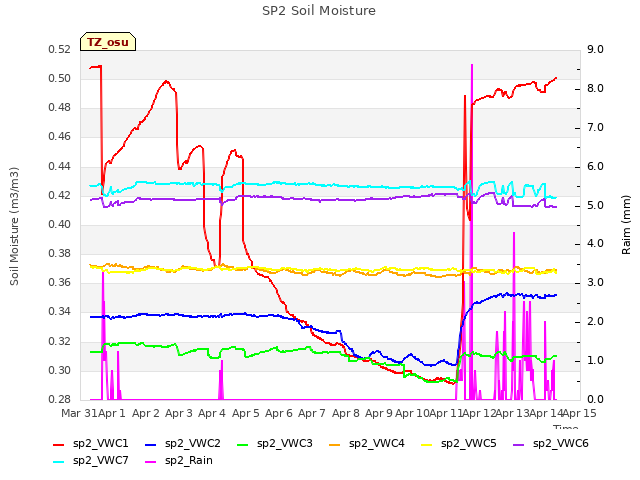The image size is (640, 480).
Task: Click the 0.32 left axis value
Action: (x=60, y=341)
